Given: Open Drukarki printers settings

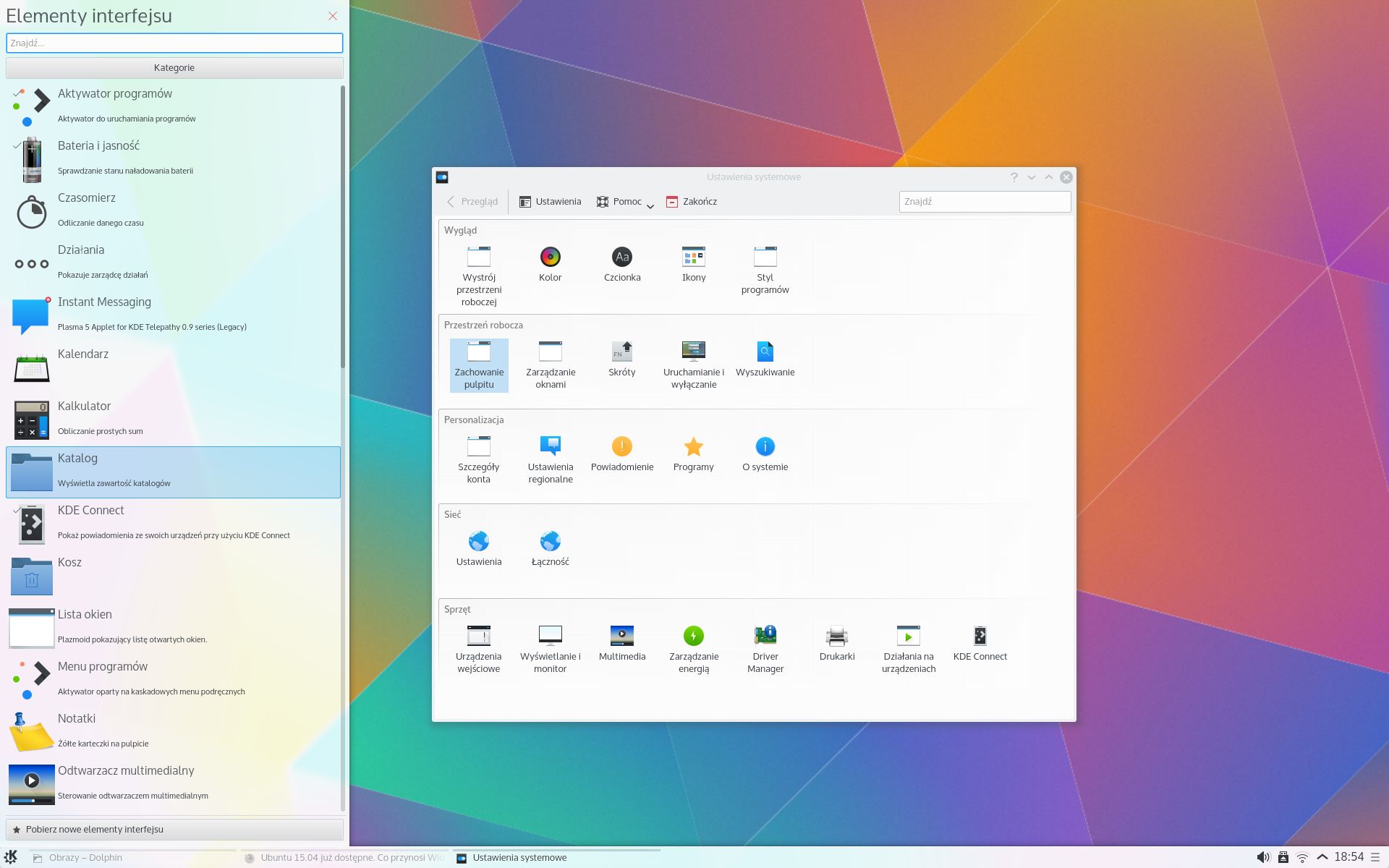Looking at the screenshot, I should (836, 643).
